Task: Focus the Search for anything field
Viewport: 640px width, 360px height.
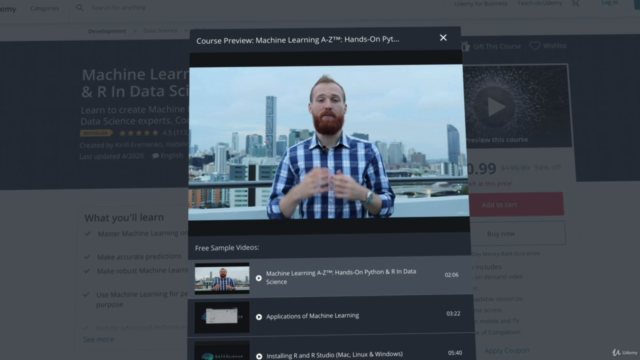Action: pyautogui.click(x=118, y=7)
